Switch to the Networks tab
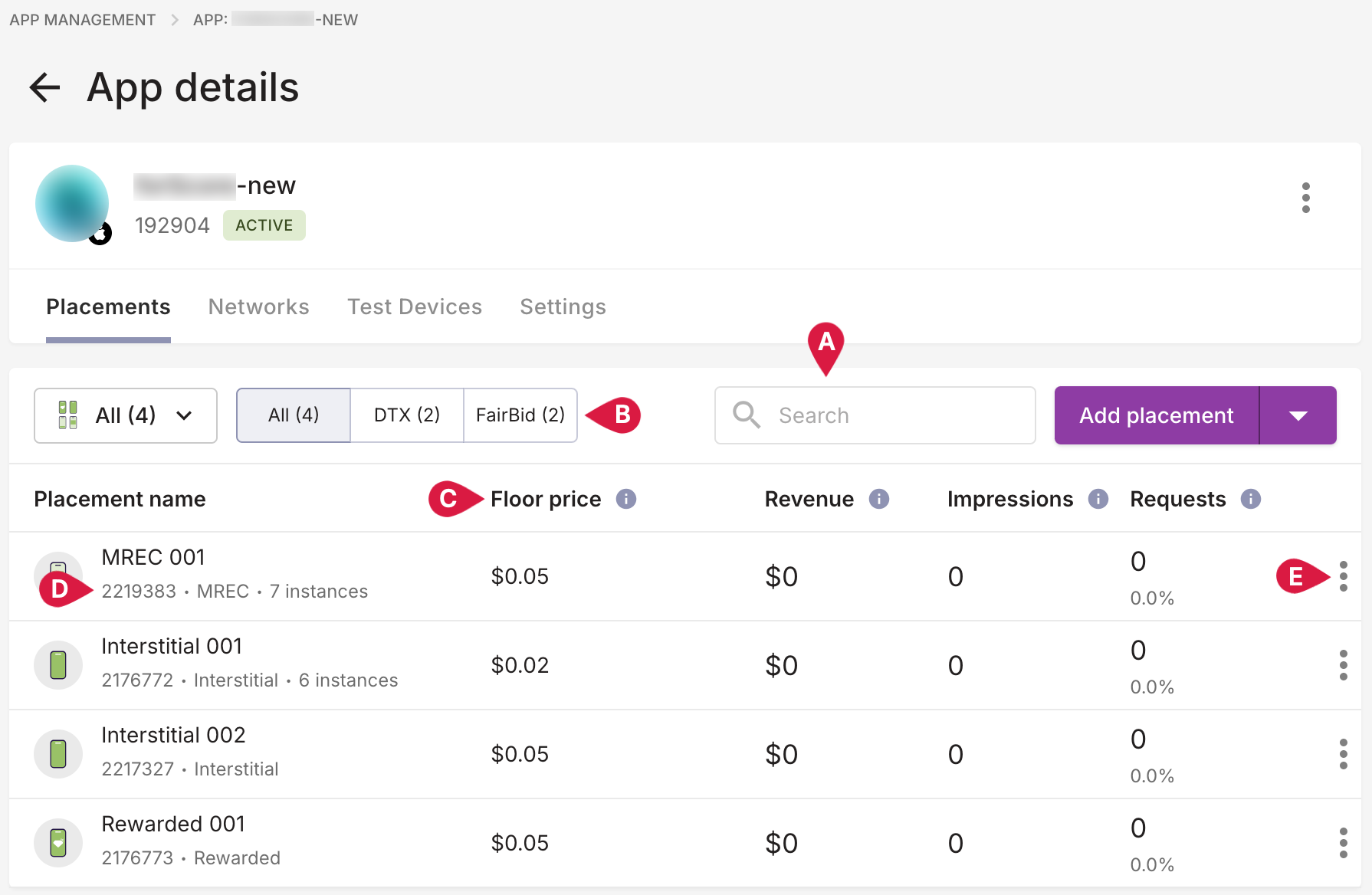The height and width of the screenshot is (895, 1372). [x=258, y=307]
